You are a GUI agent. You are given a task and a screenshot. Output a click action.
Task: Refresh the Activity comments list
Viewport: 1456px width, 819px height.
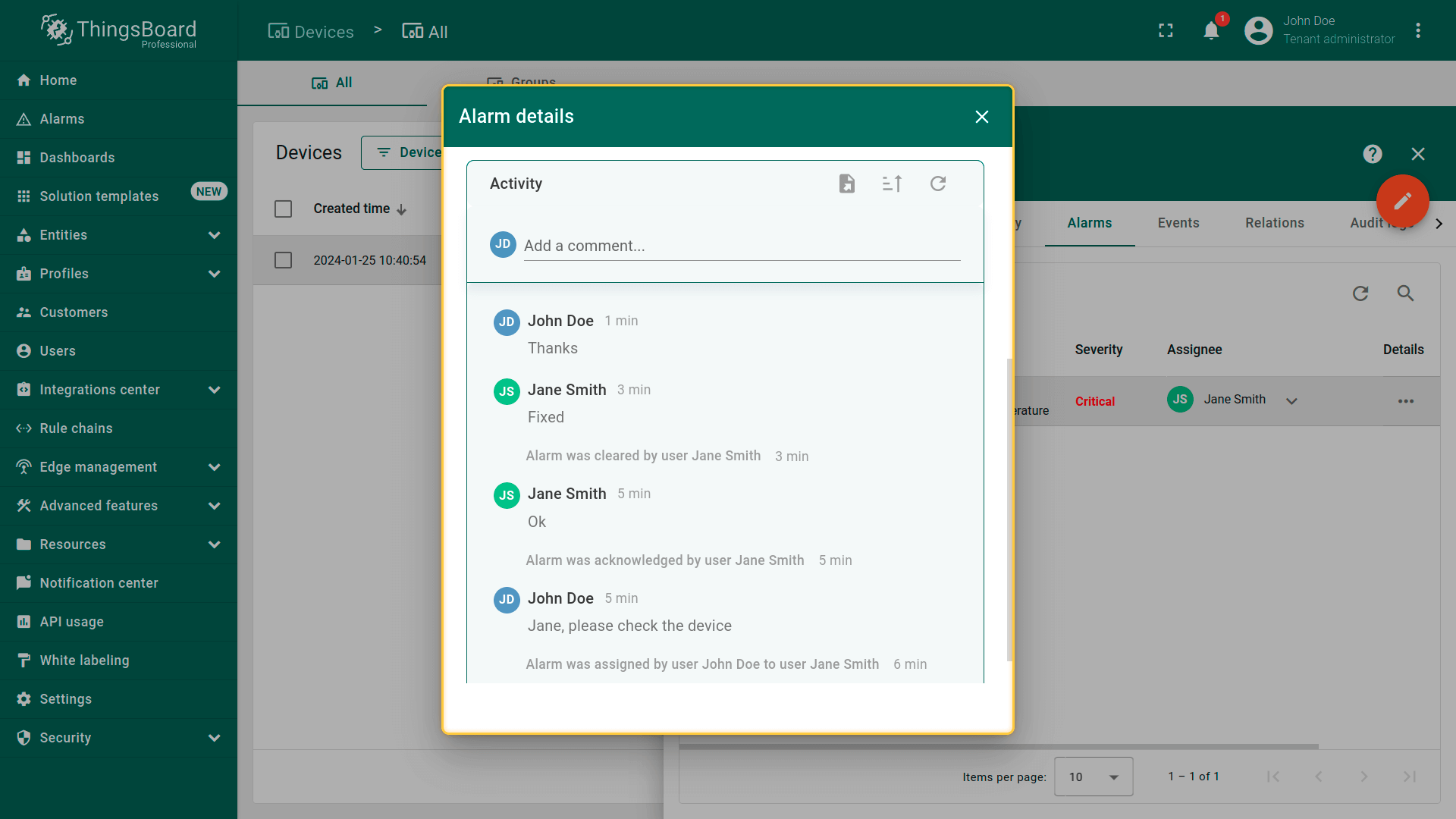click(x=938, y=184)
